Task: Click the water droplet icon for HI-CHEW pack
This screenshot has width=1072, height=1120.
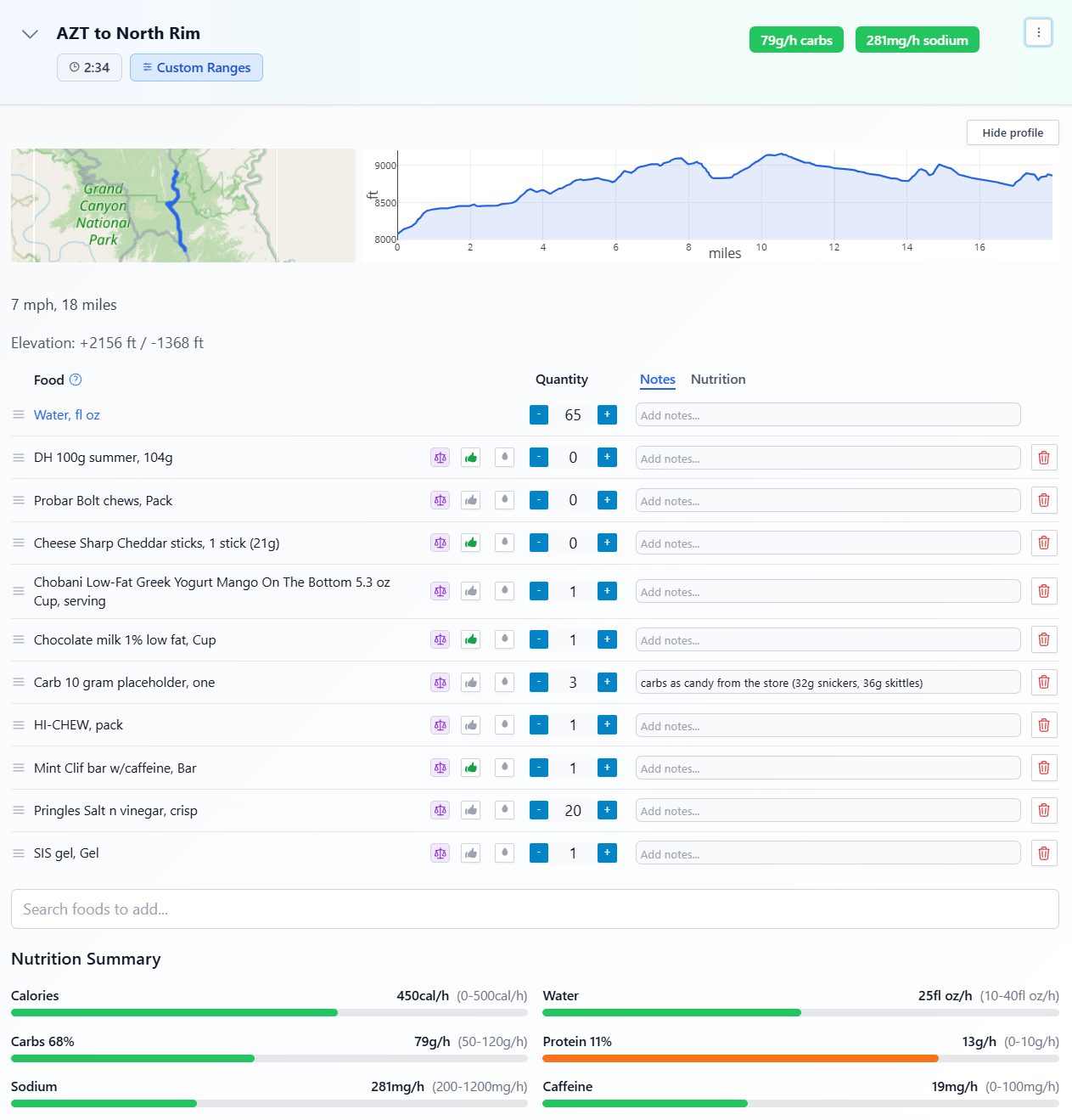Action: pyautogui.click(x=504, y=725)
